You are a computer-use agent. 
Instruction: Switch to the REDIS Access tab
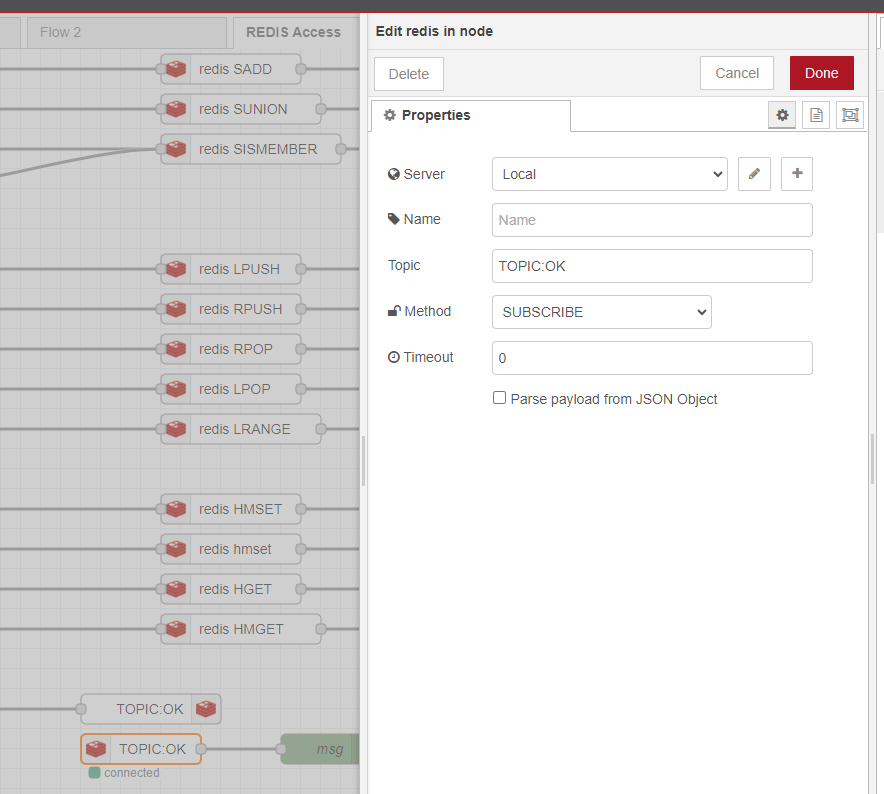click(295, 33)
